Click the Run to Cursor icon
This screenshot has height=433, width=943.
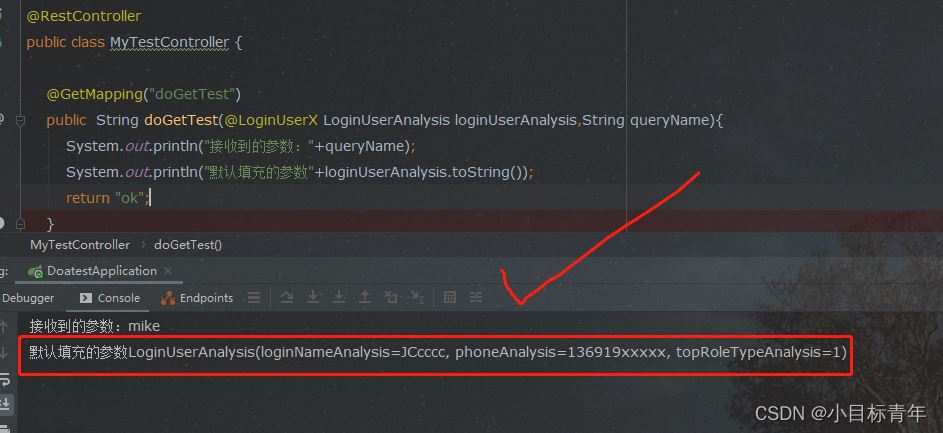417,297
